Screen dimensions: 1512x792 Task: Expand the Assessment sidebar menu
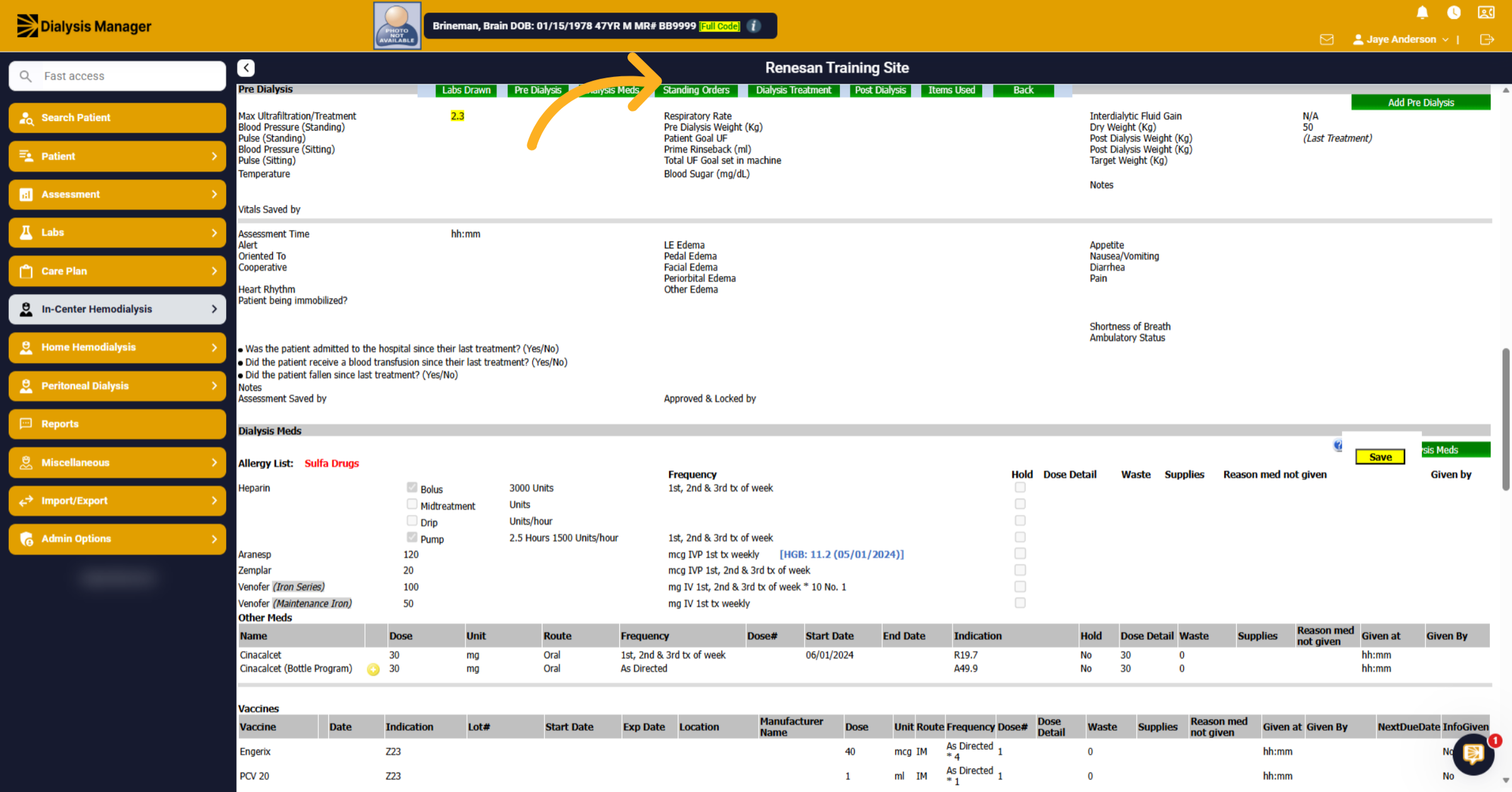[117, 194]
